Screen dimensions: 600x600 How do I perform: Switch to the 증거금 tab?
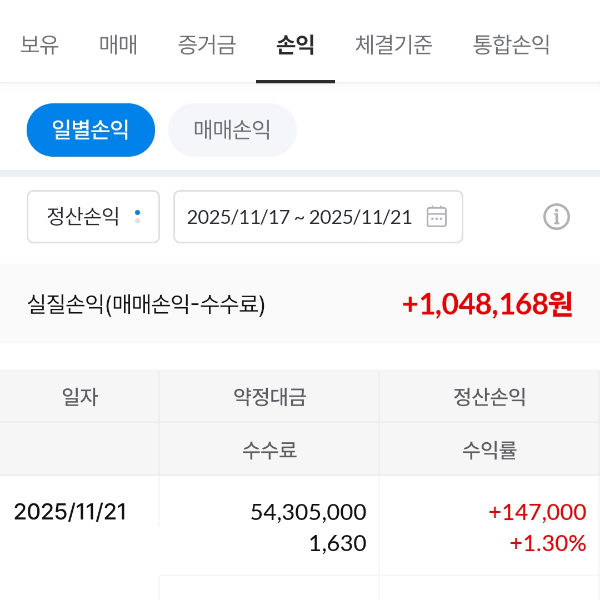click(206, 45)
